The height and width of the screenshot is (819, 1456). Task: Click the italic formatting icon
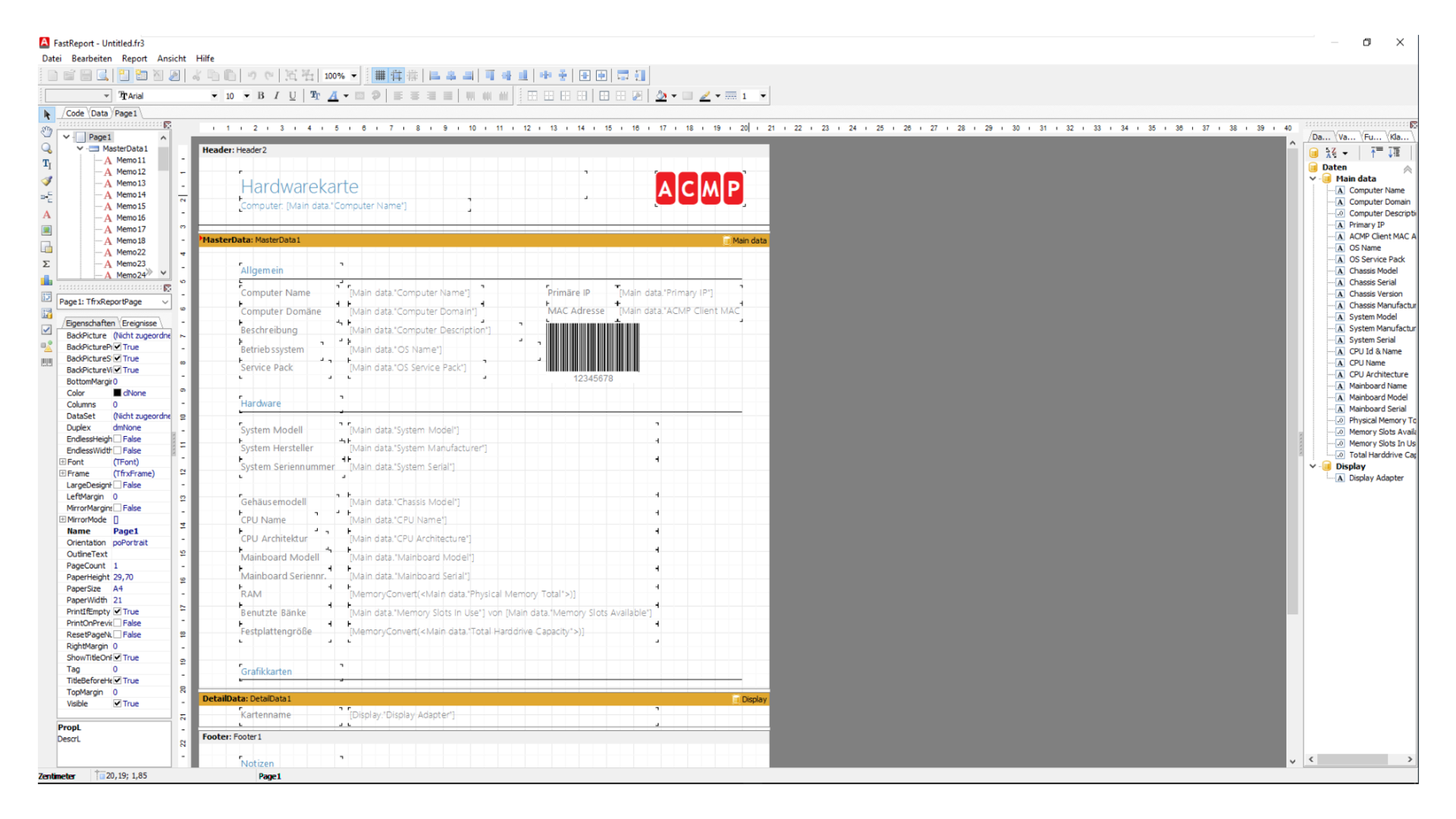click(x=277, y=96)
